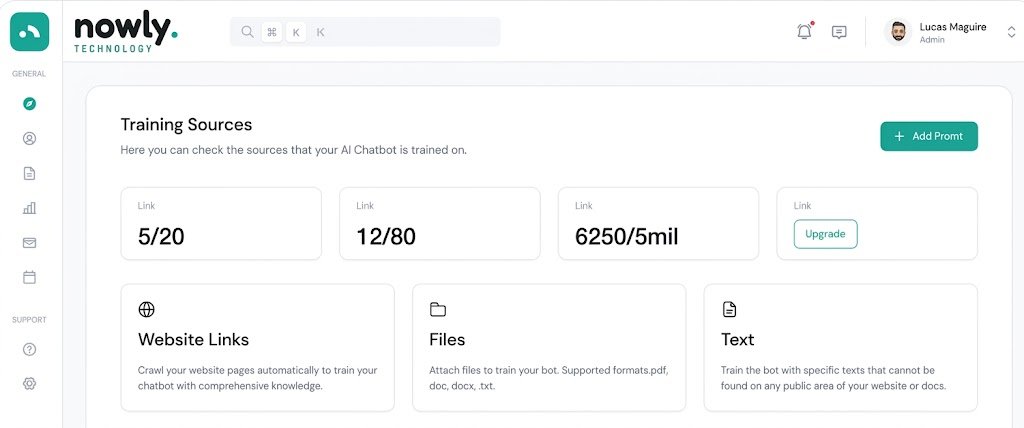Click the Add Promt button

coord(929,136)
